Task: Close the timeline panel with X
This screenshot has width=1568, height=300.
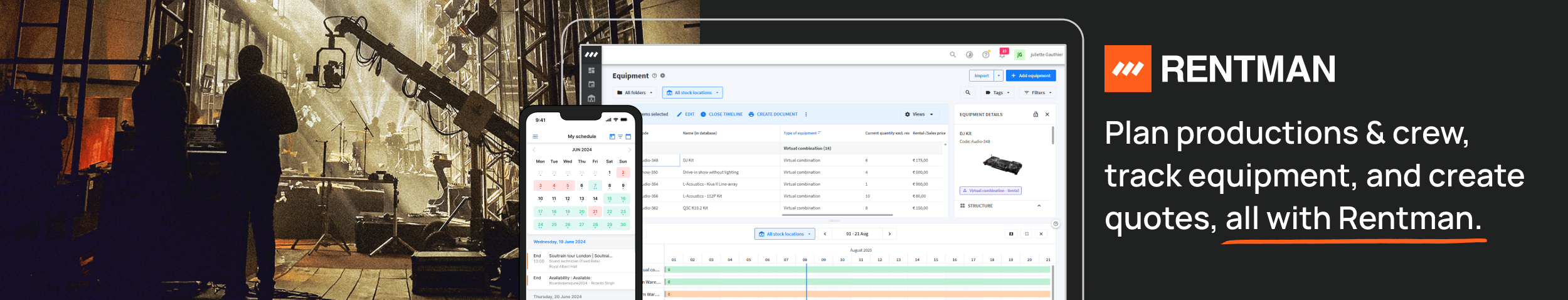Action: pos(1041,233)
